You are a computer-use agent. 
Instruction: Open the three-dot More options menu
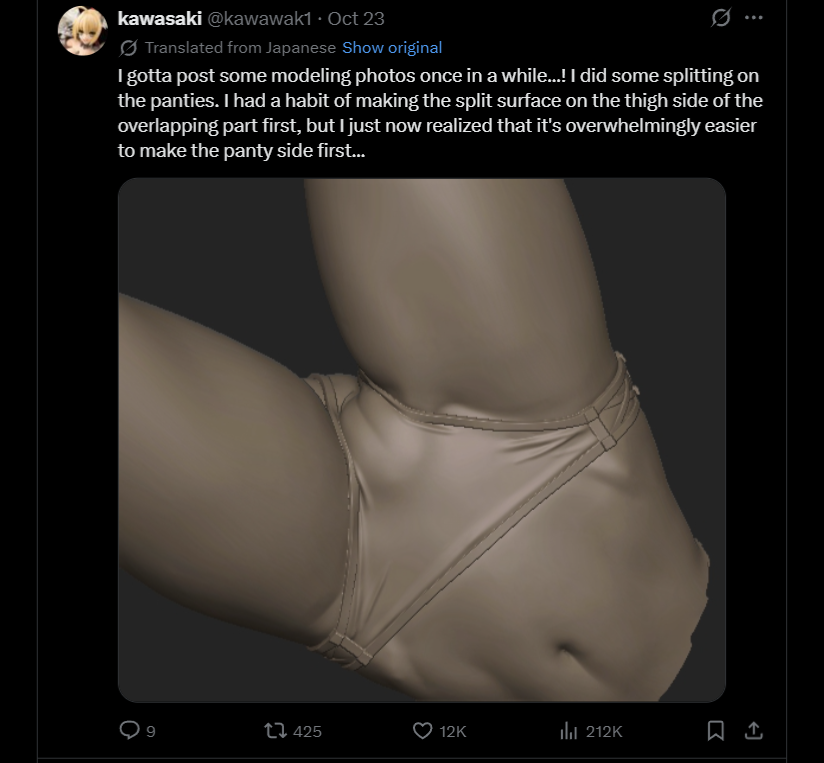point(754,18)
